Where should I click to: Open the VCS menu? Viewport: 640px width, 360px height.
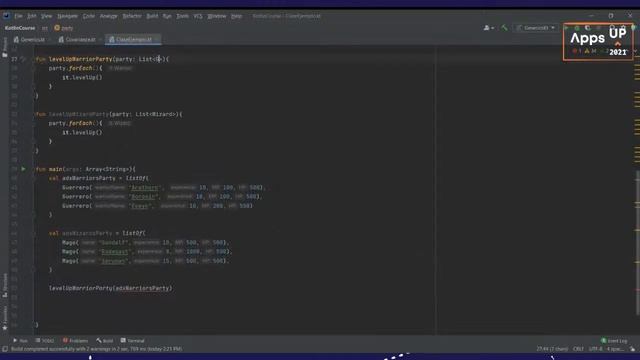pos(198,16)
